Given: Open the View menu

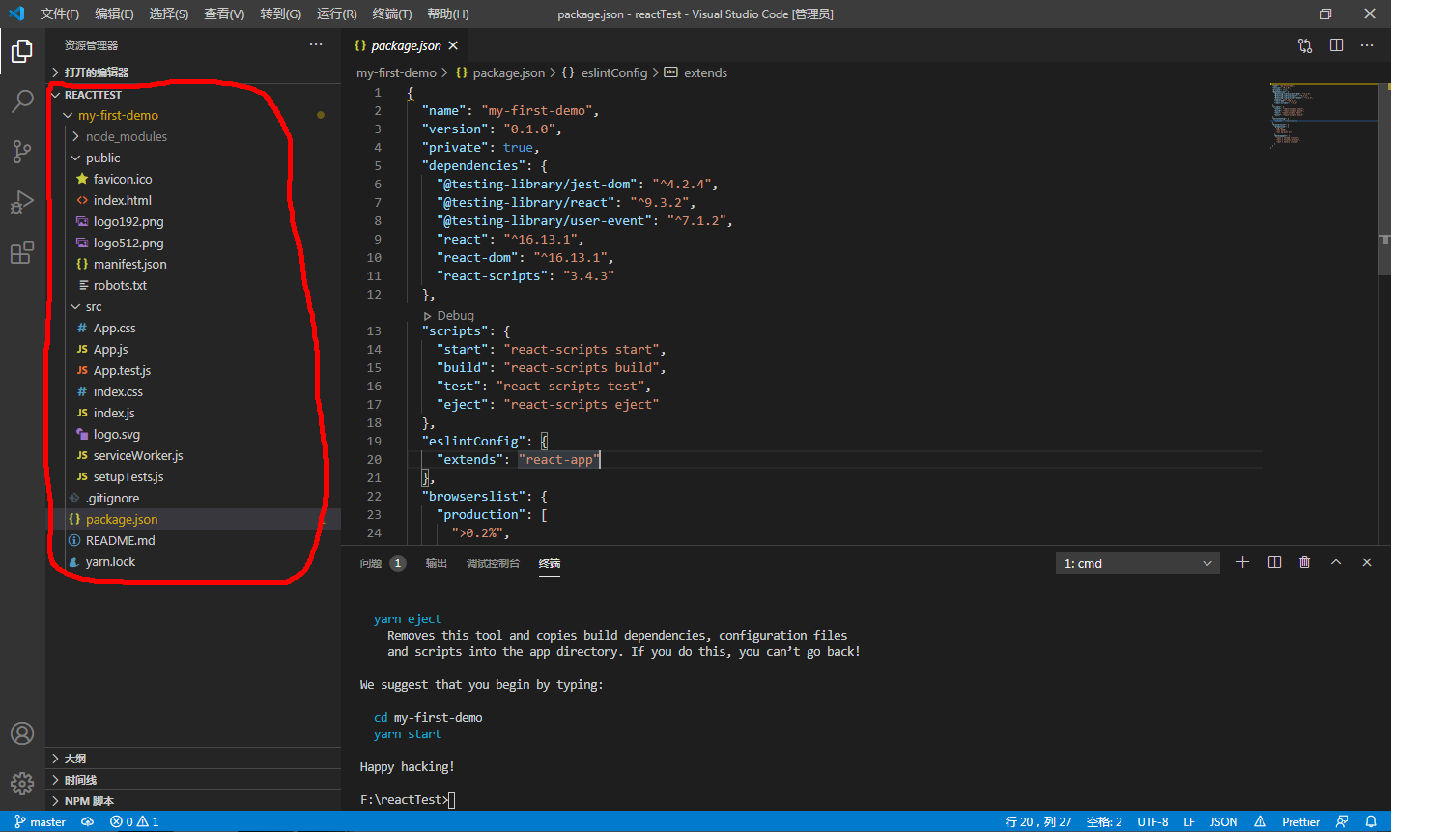Looking at the screenshot, I should 223,14.
